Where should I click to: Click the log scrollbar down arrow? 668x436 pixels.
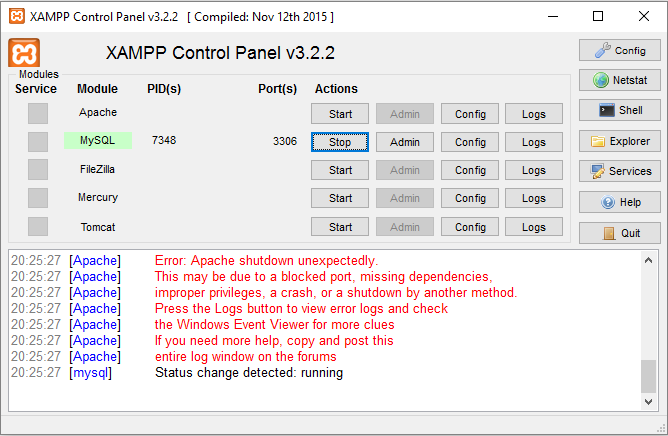(x=648, y=401)
